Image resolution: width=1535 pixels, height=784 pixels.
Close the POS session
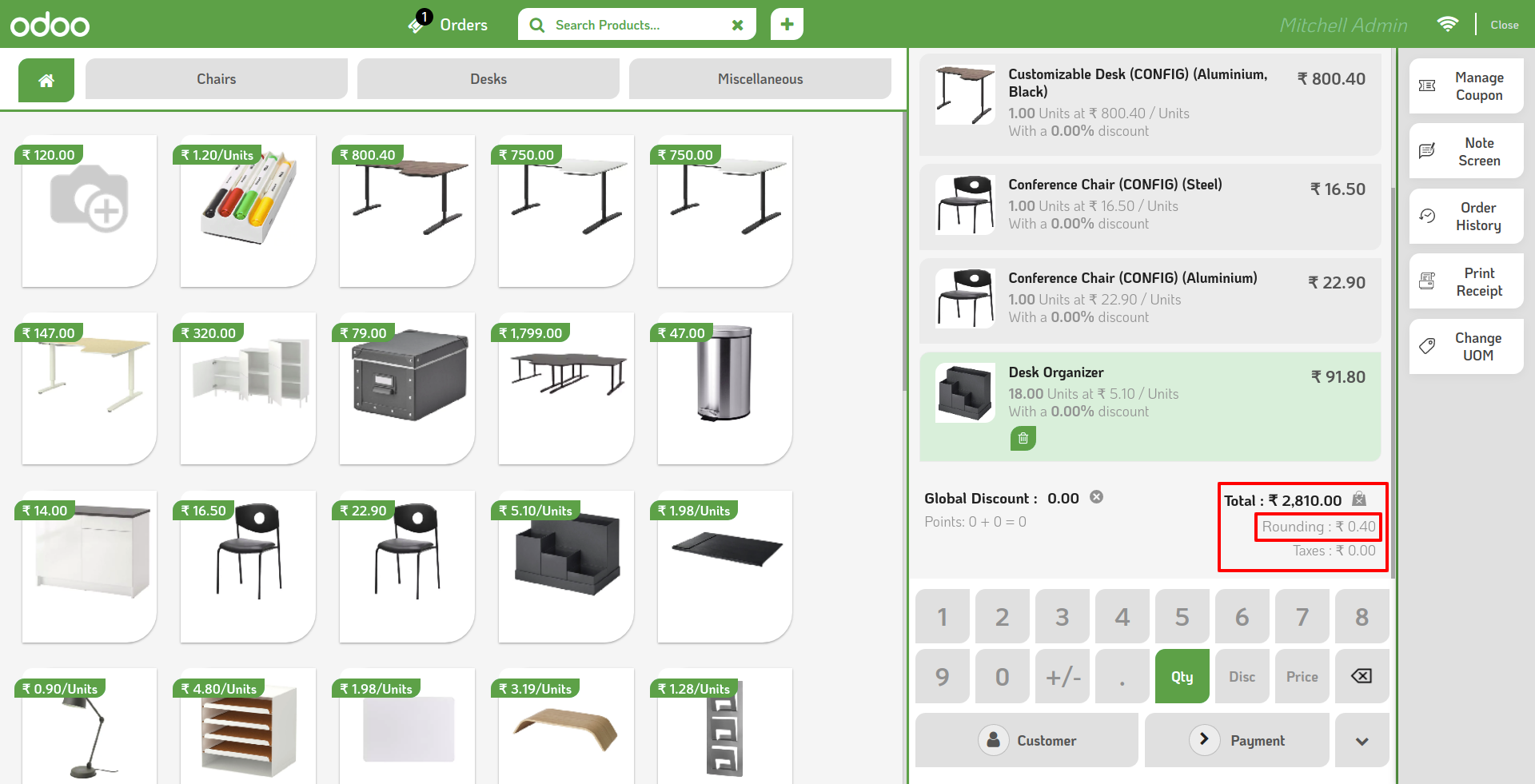coord(1504,25)
